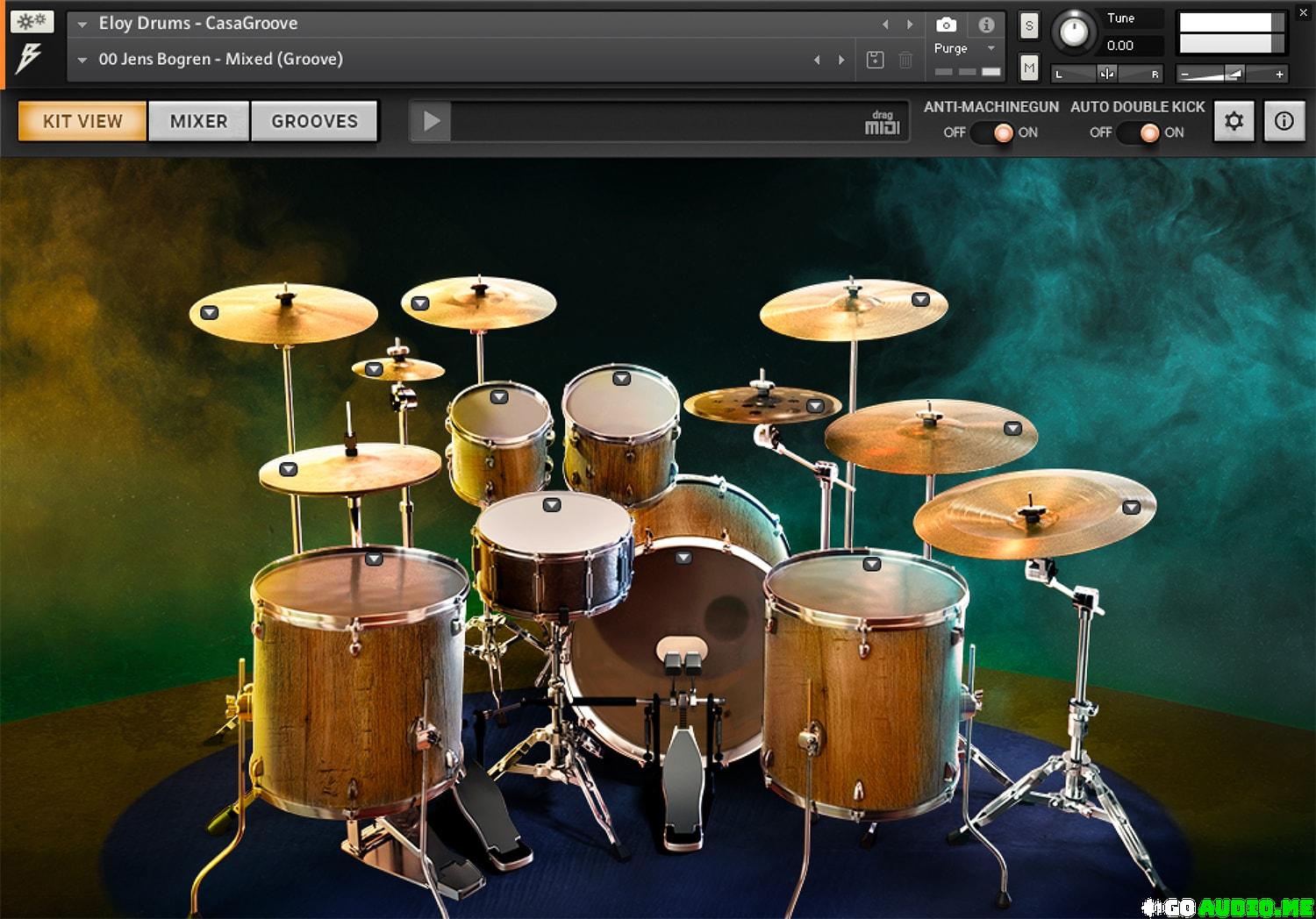Click the Eloy Drums - CasaGroove name

tap(198, 24)
